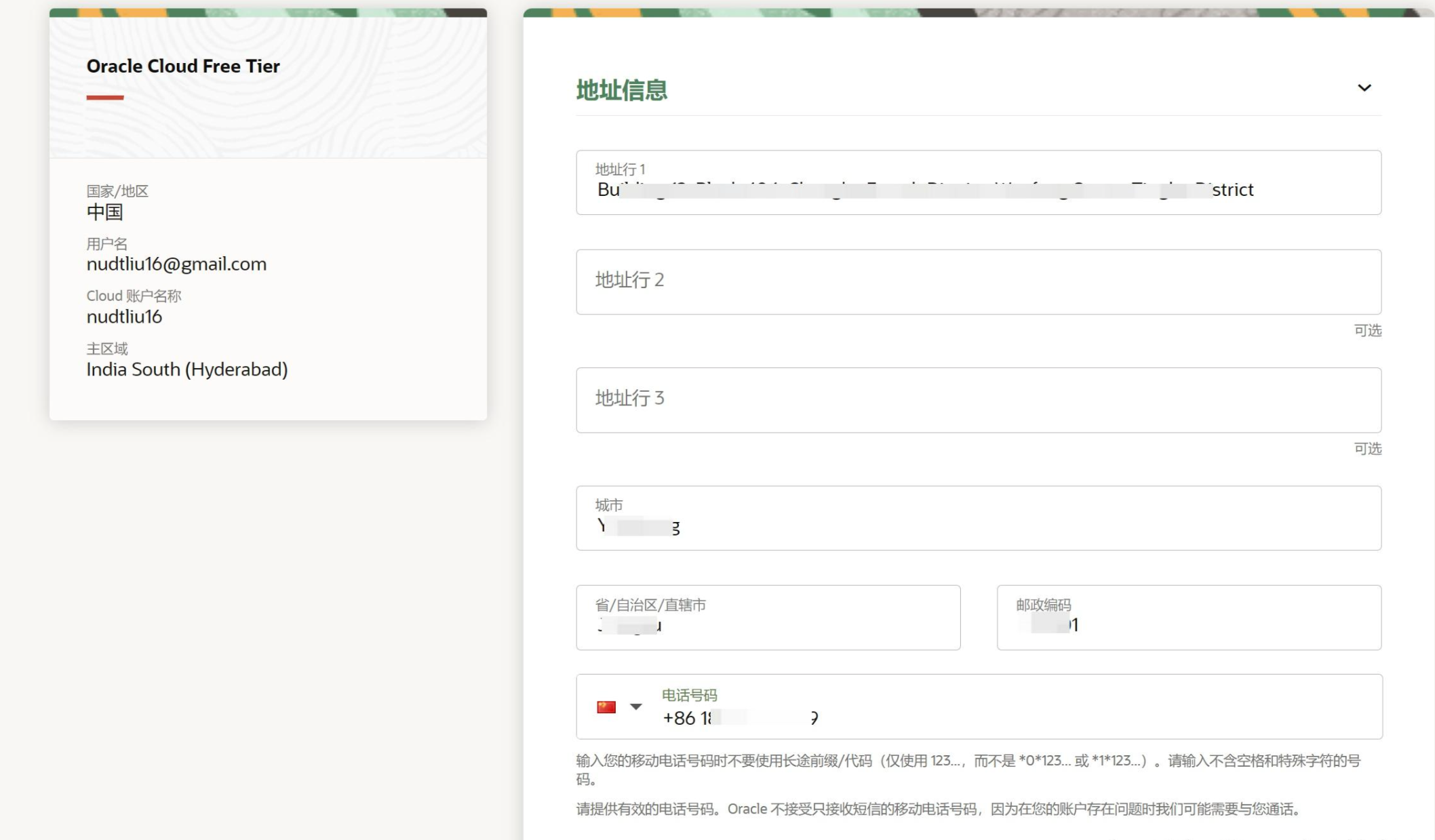Click the China flag icon
The image size is (1435, 840).
point(606,707)
